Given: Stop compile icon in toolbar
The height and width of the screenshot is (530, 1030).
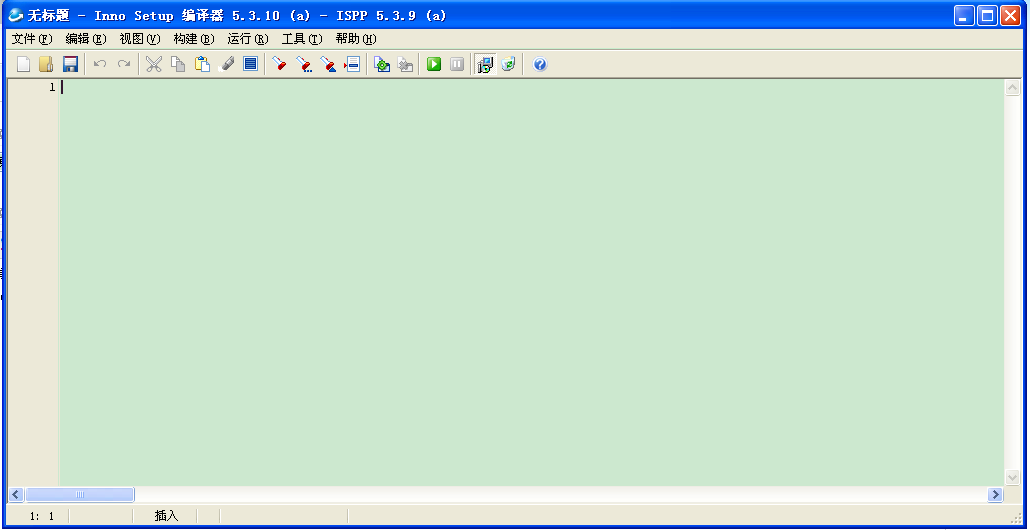Looking at the screenshot, I should 405,64.
